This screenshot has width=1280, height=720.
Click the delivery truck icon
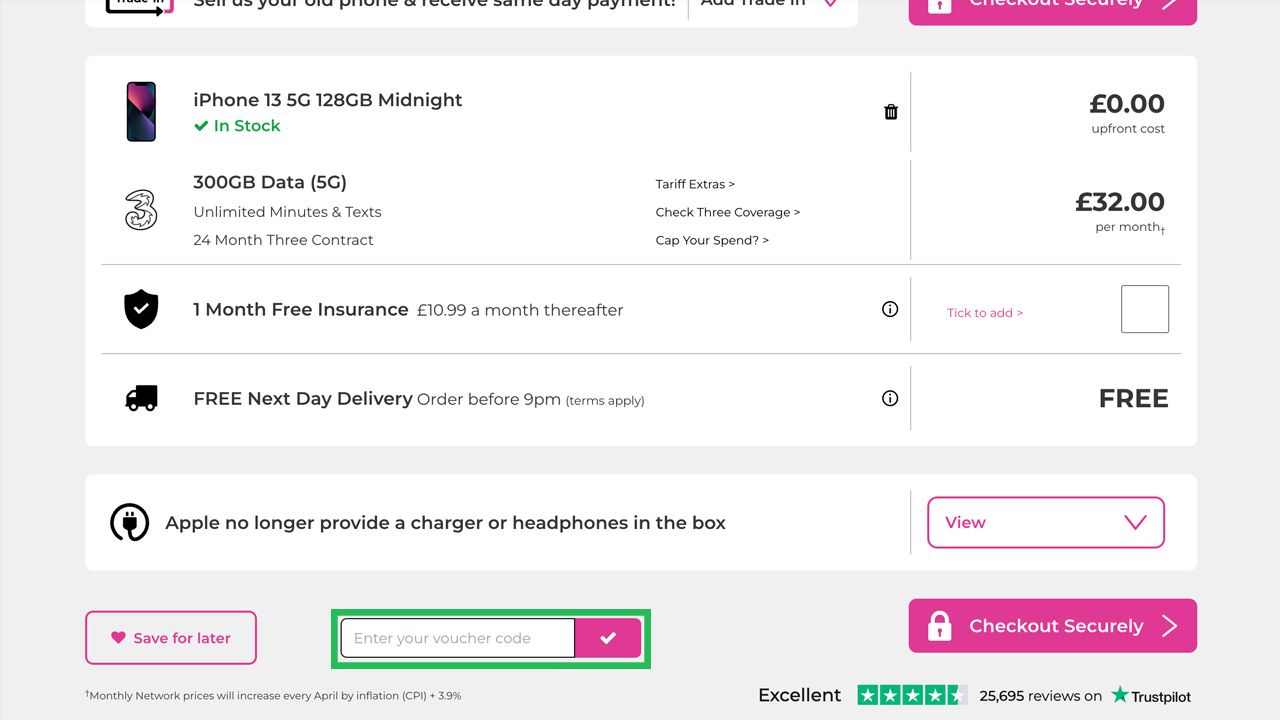tap(141, 398)
